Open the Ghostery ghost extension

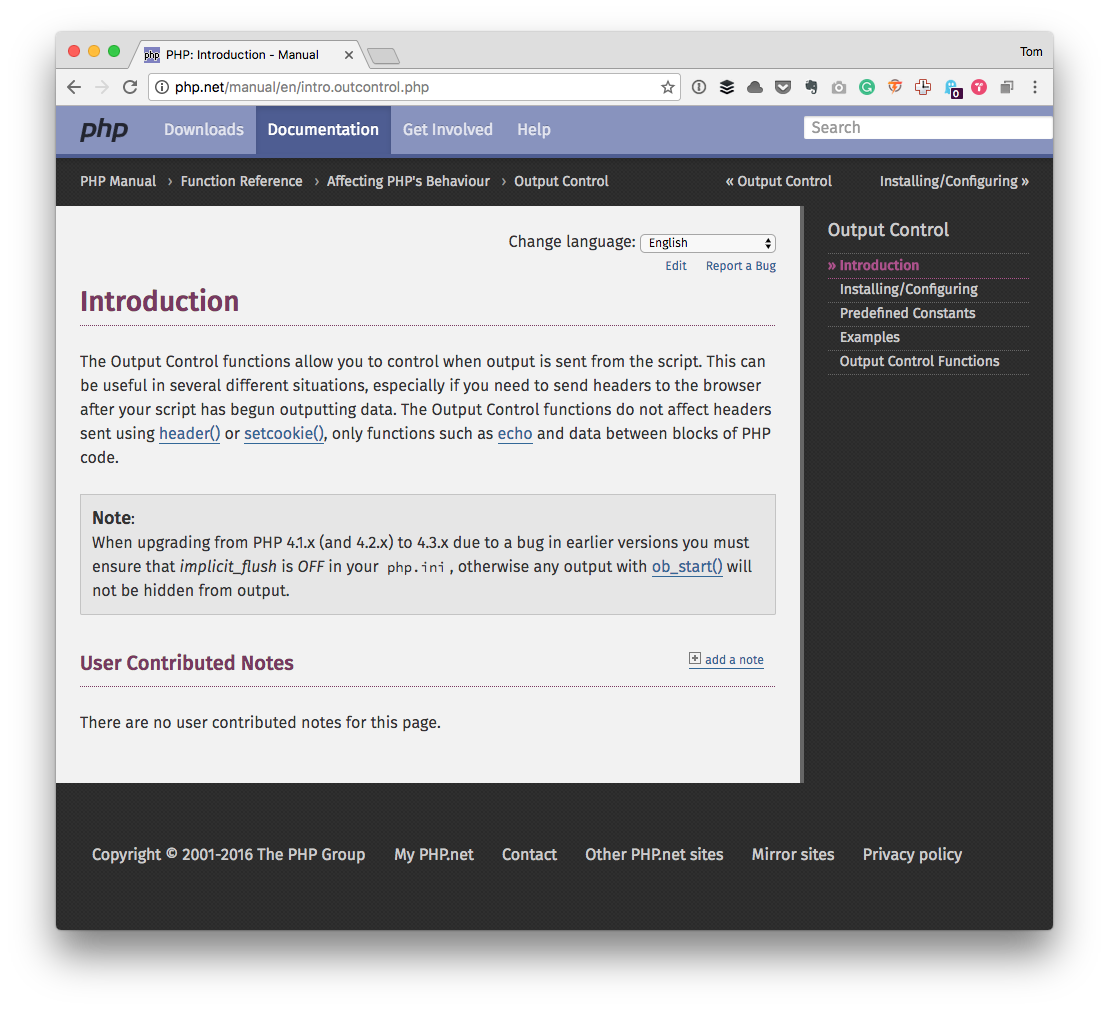(x=952, y=88)
